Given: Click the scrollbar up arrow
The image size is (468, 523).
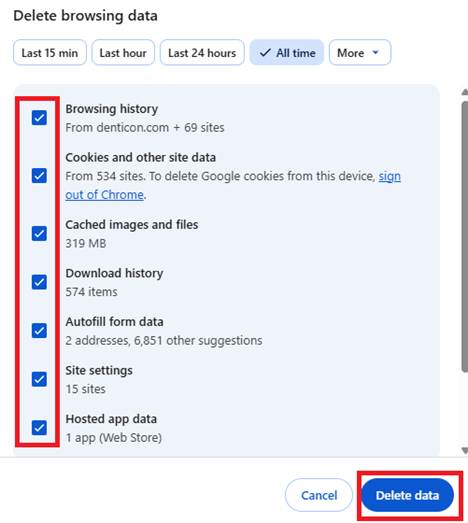Looking at the screenshot, I should point(465,92).
